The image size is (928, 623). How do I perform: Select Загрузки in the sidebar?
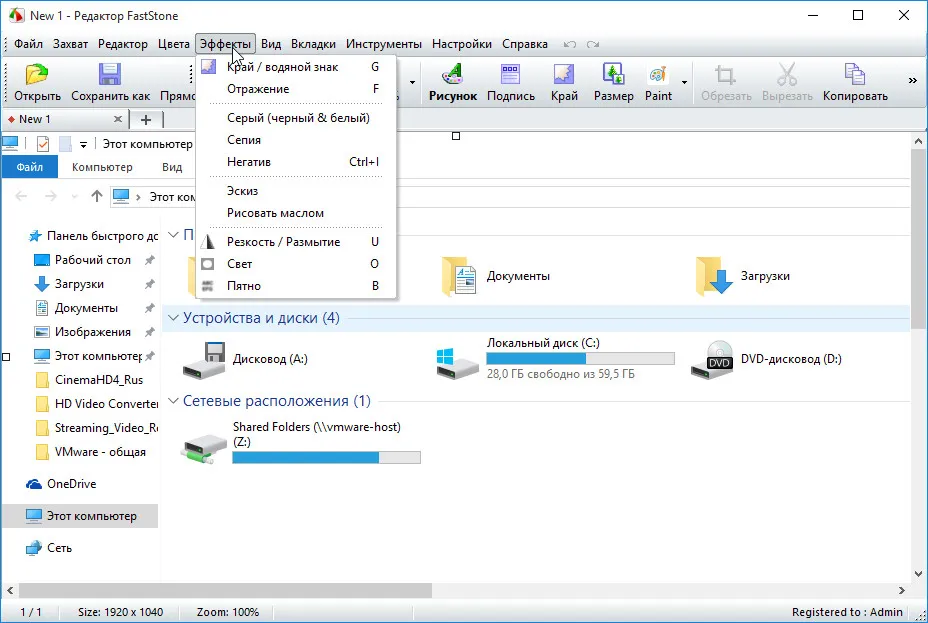(79, 284)
